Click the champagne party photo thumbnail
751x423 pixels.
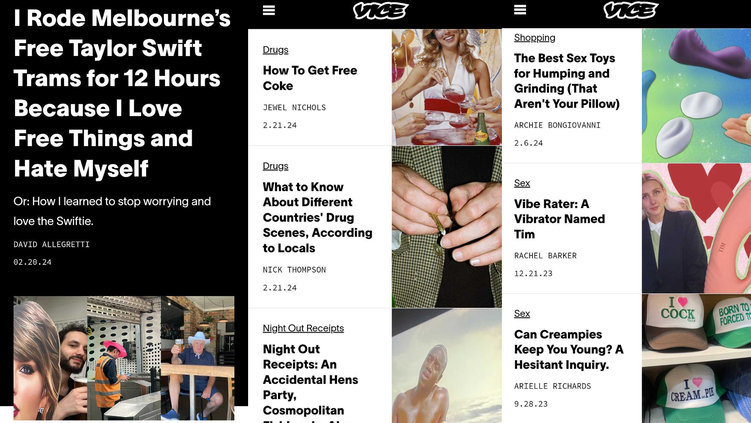tap(446, 87)
